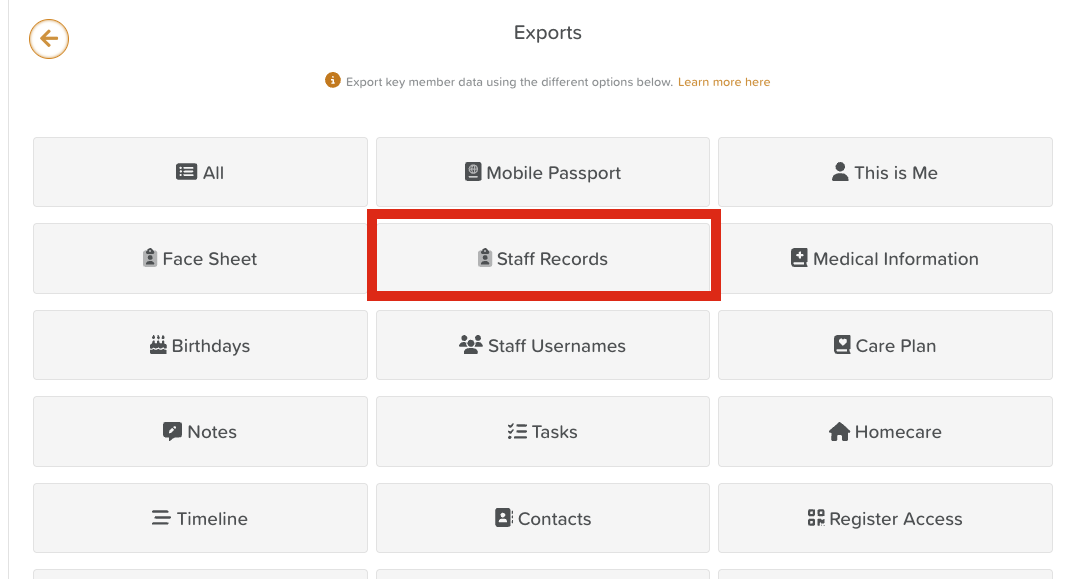This screenshot has width=1083, height=579.
Task: Select the Staff Usernames group icon
Action: [x=470, y=345]
